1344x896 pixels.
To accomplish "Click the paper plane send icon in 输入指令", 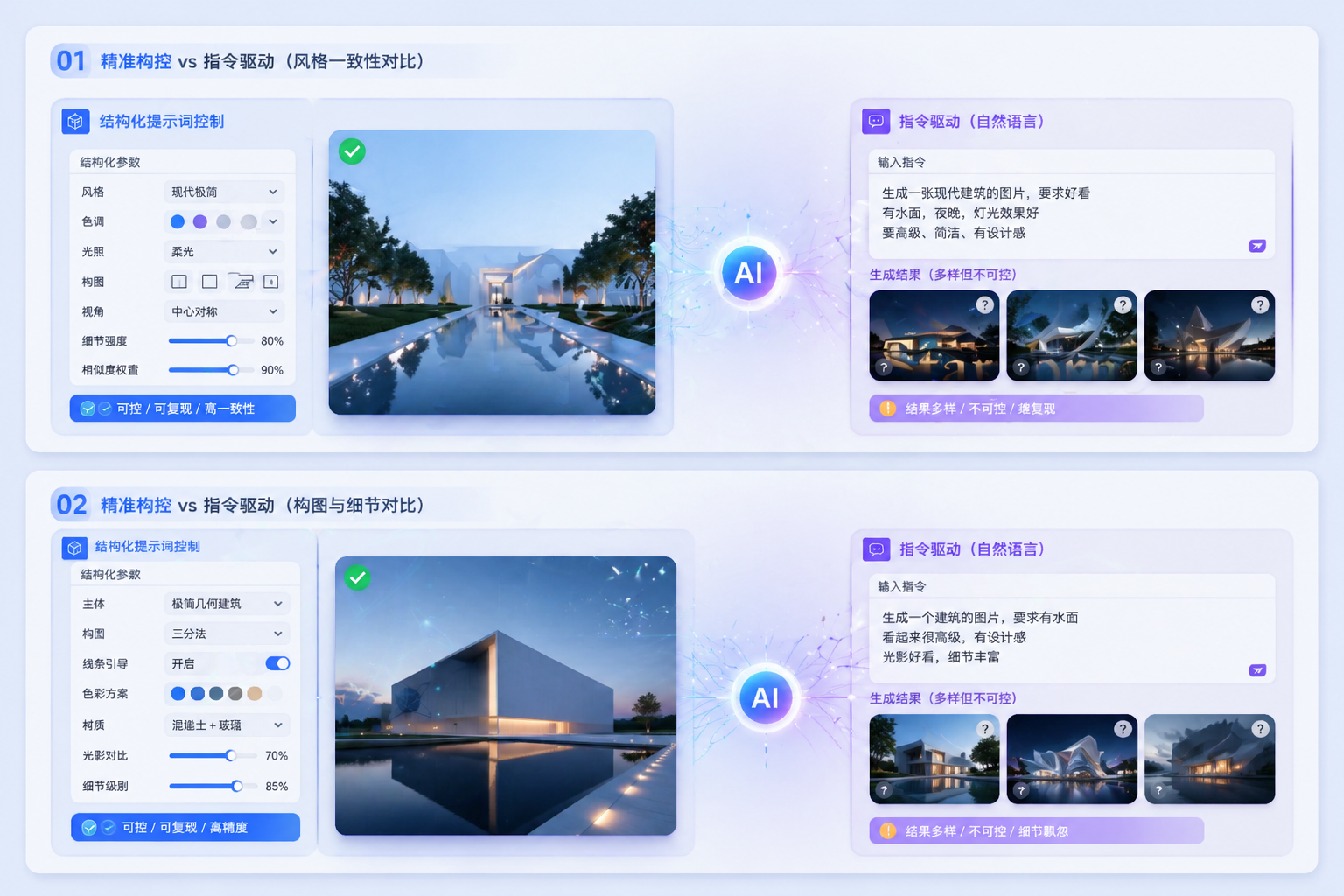I will [1257, 246].
